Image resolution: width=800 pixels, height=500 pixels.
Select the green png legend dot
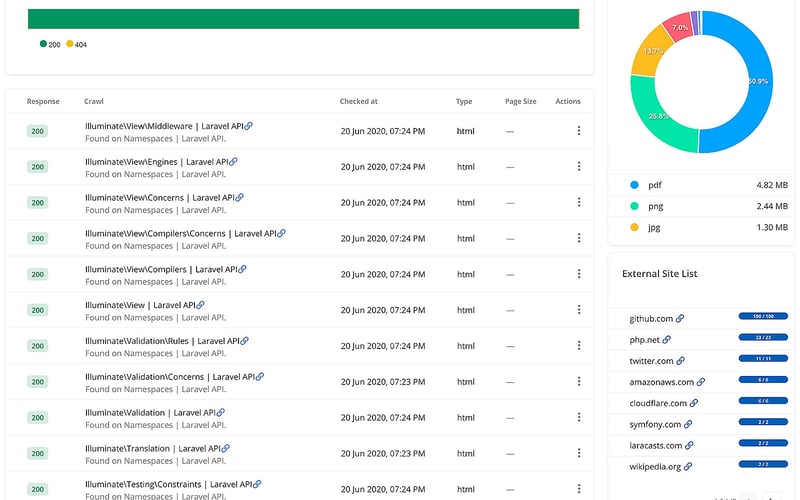pyautogui.click(x=634, y=206)
